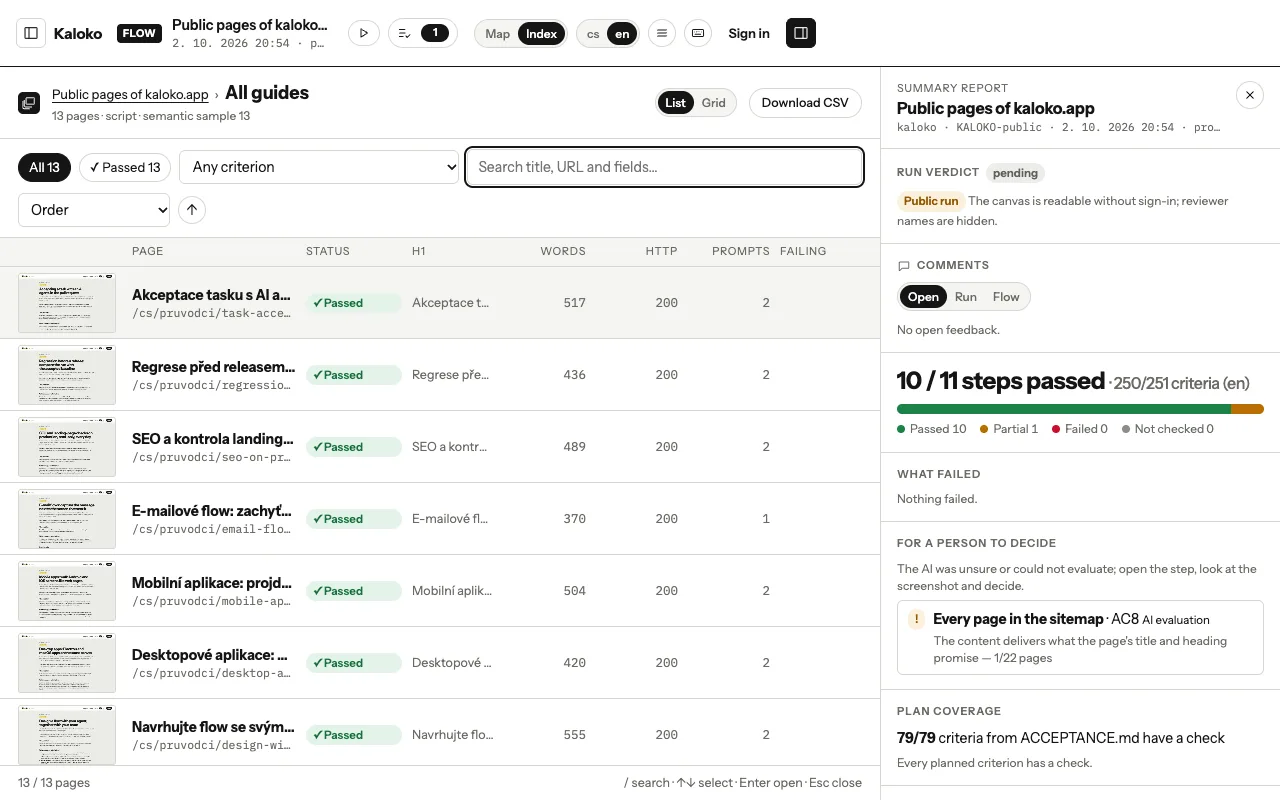
Task: Select the Open comments tab
Action: (x=923, y=297)
